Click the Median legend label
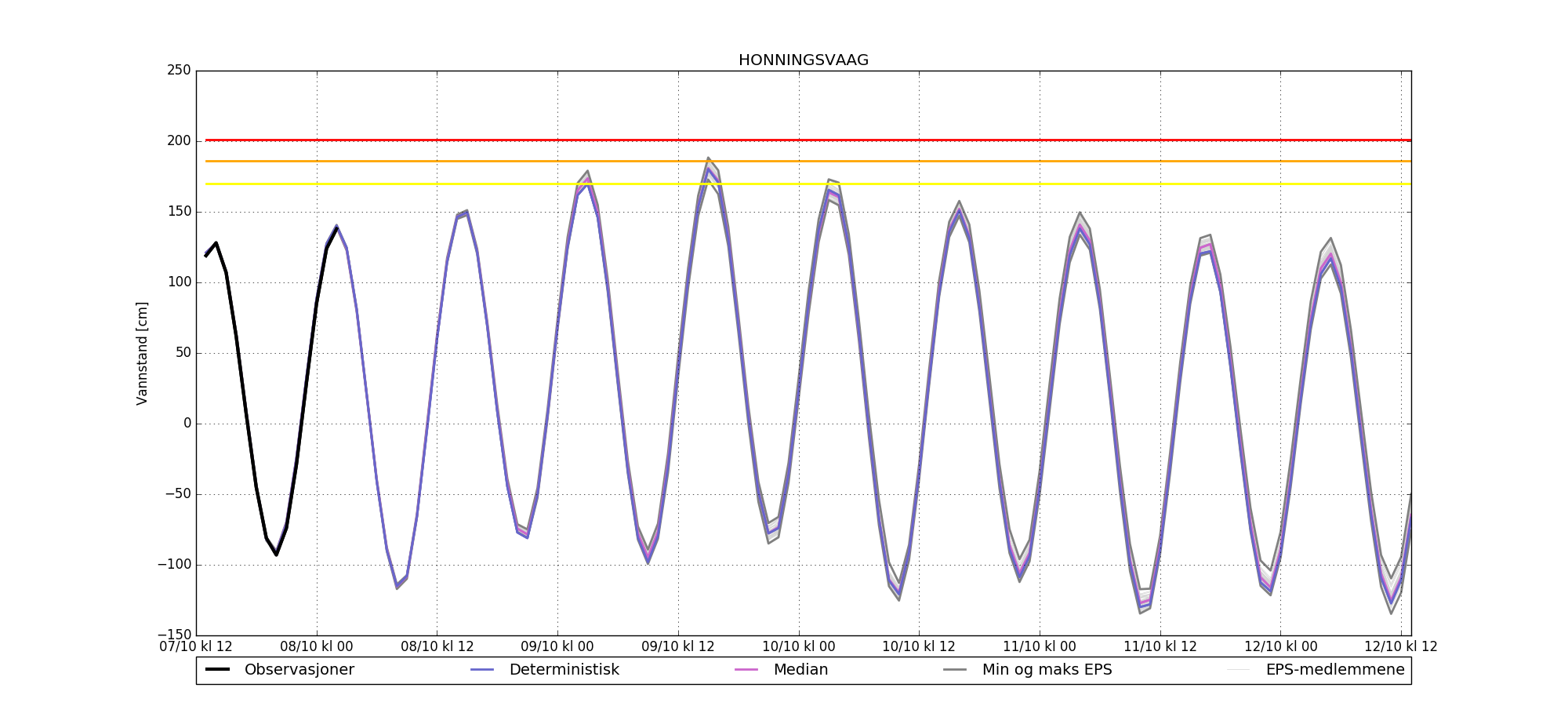1568x706 pixels. [x=800, y=670]
